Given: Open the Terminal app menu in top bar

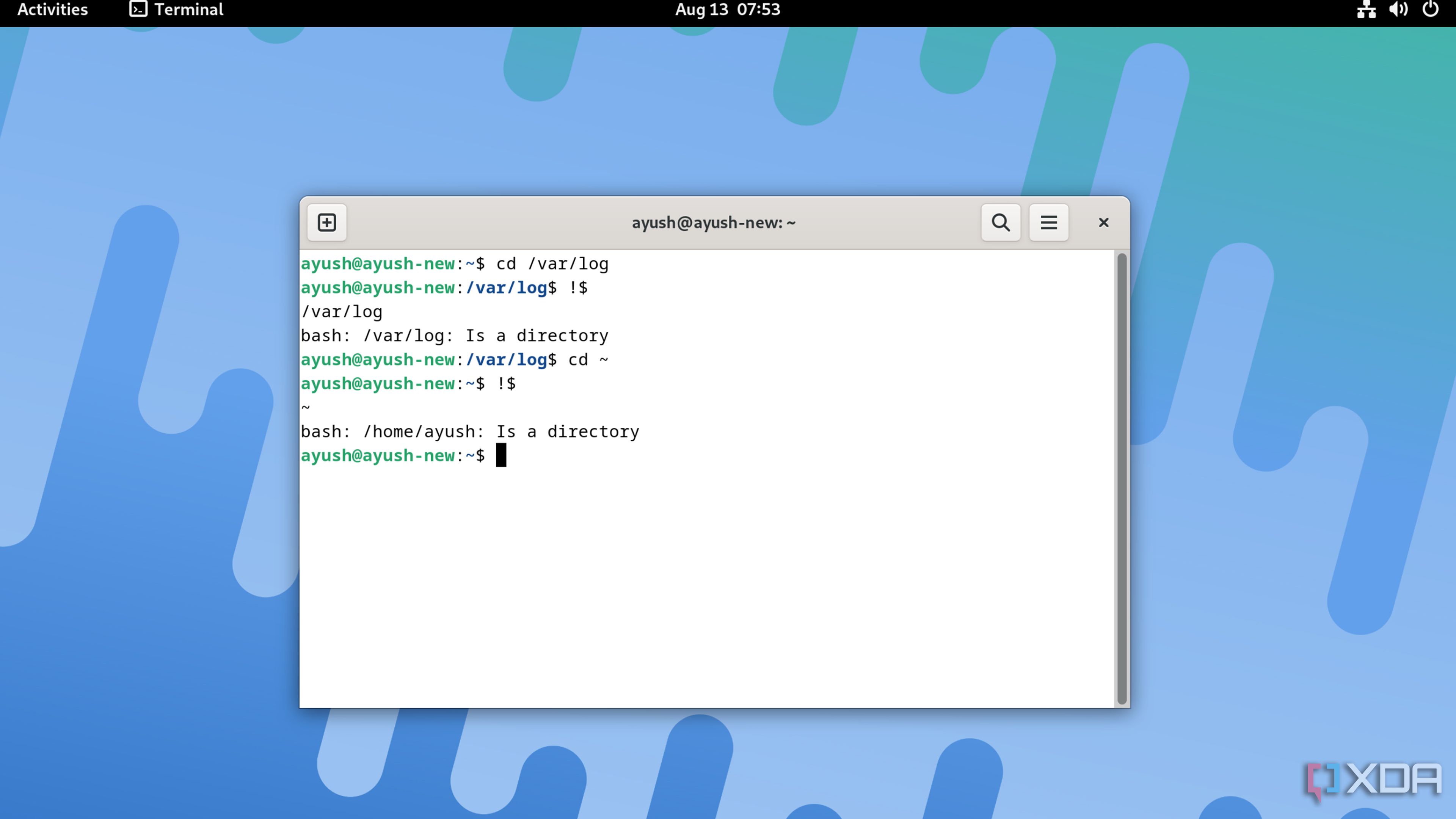Looking at the screenshot, I should pyautogui.click(x=176, y=9).
